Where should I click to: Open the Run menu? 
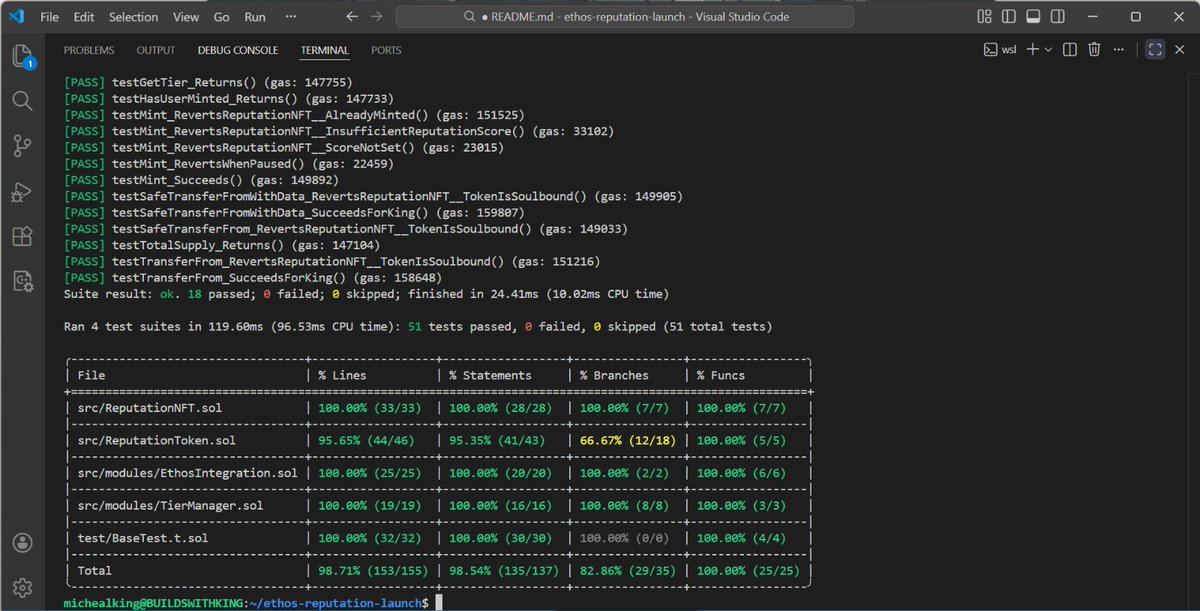tap(255, 17)
